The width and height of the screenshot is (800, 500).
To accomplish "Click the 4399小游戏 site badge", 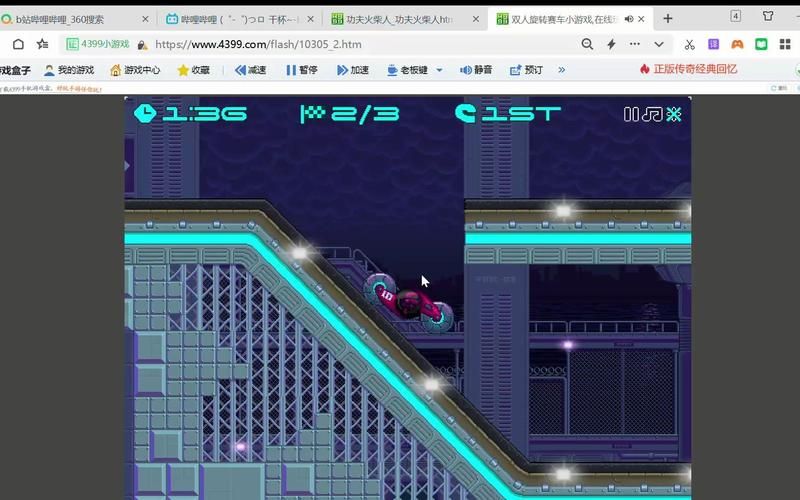I will [x=98, y=44].
